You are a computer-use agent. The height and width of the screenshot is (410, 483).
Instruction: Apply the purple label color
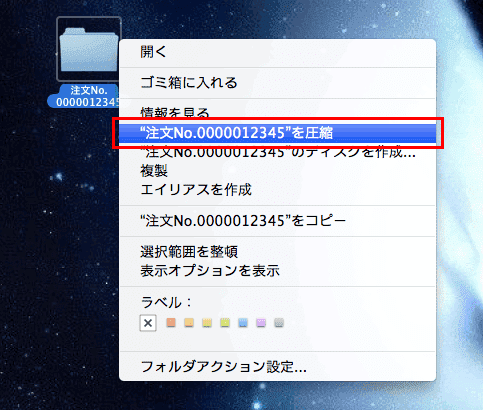261,322
